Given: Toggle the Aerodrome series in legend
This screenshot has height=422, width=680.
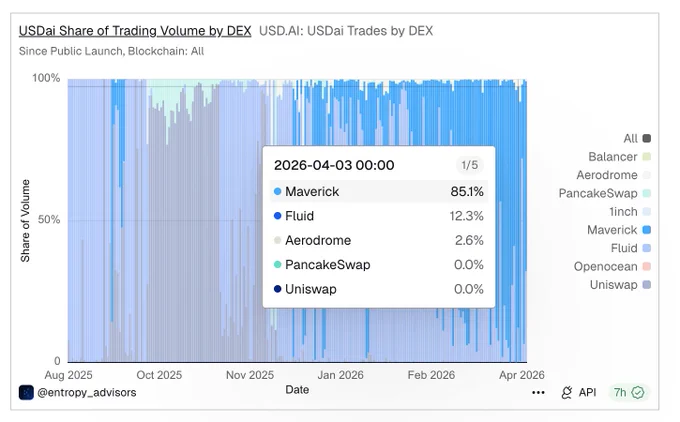Looking at the screenshot, I should tap(613, 175).
